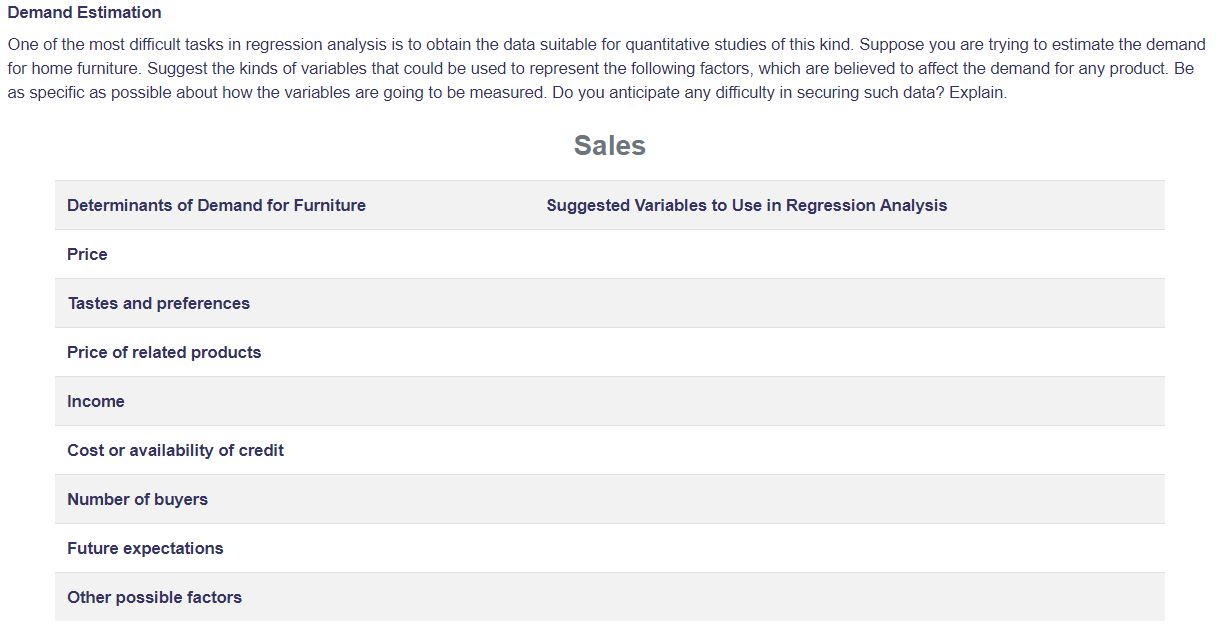The width and height of the screenshot is (1225, 635).
Task: Select the 'Other possible factors' row
Action: point(610,597)
